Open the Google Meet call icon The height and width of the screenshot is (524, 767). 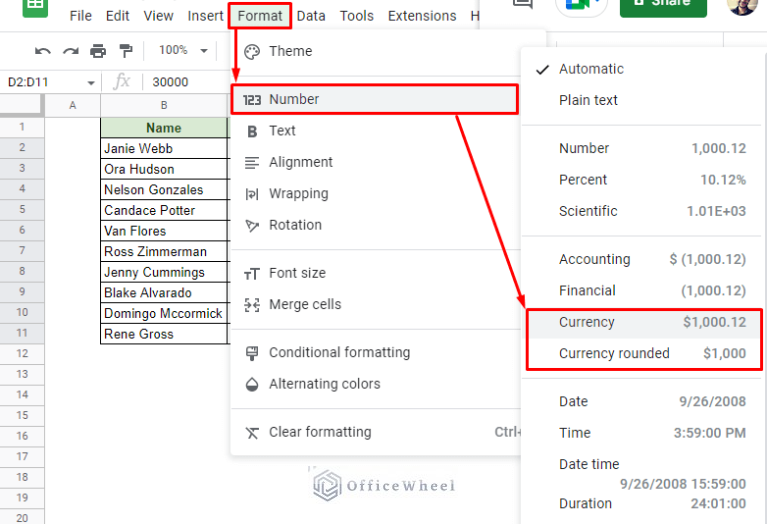[581, 6]
